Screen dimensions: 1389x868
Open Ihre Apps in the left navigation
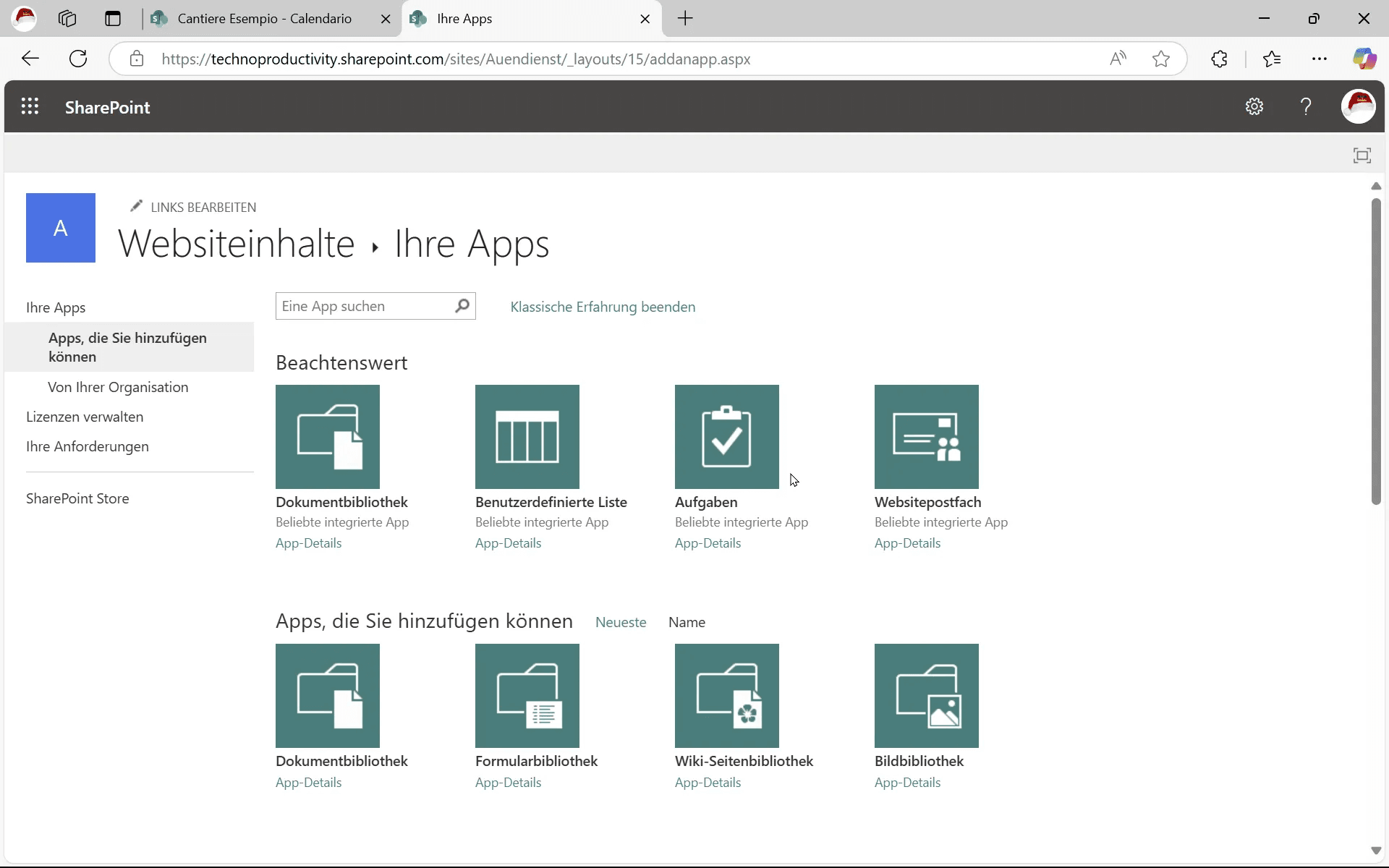click(x=56, y=307)
